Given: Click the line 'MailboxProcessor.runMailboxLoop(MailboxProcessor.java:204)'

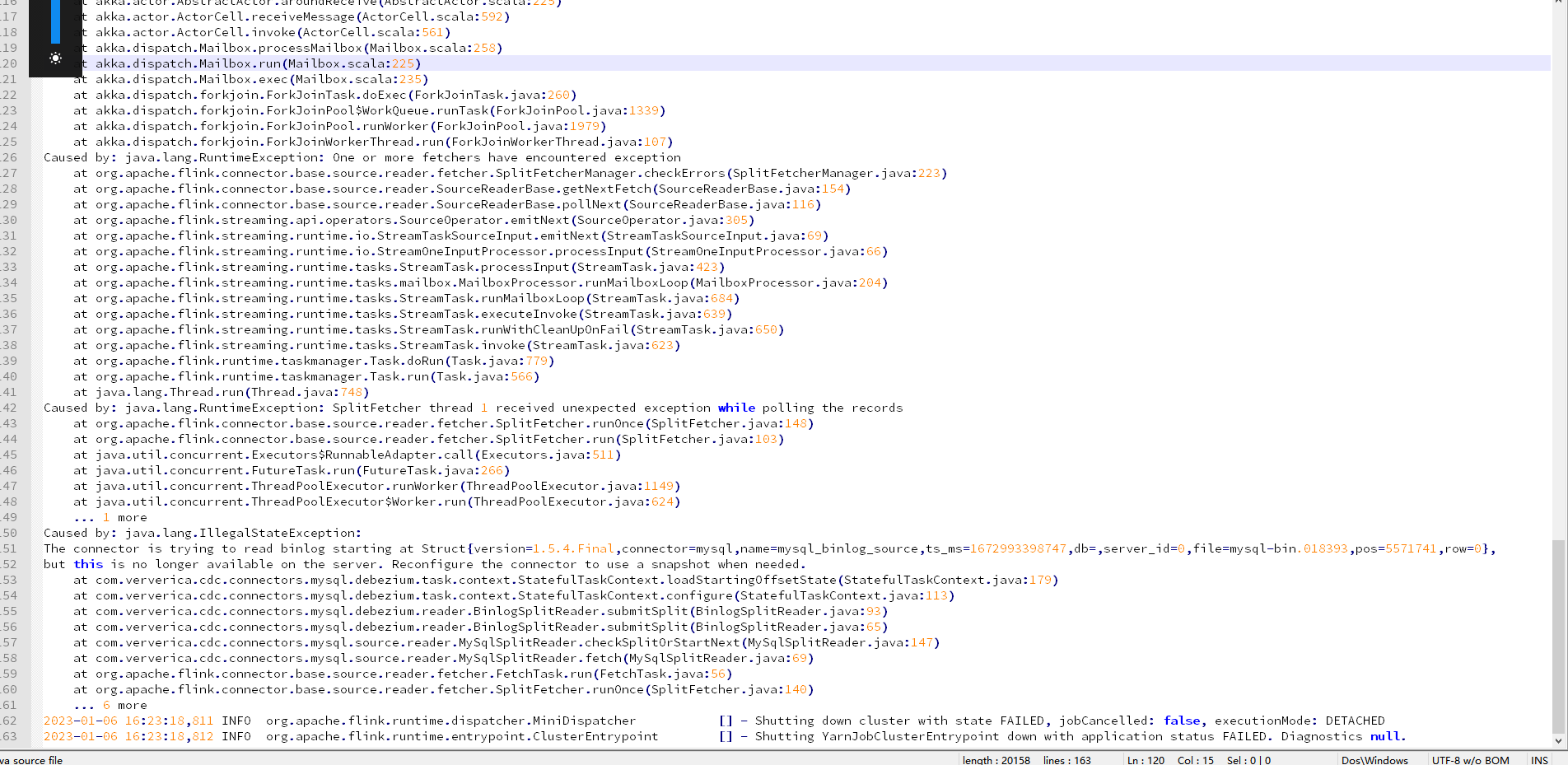Looking at the screenshot, I should (x=480, y=282).
